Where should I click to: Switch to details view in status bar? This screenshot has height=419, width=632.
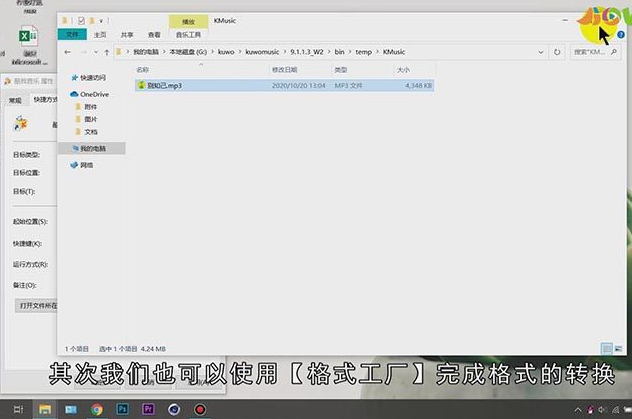[607, 348]
